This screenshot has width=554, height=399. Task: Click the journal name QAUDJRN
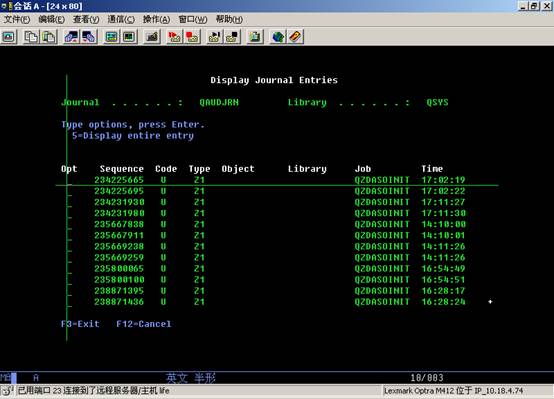point(219,102)
